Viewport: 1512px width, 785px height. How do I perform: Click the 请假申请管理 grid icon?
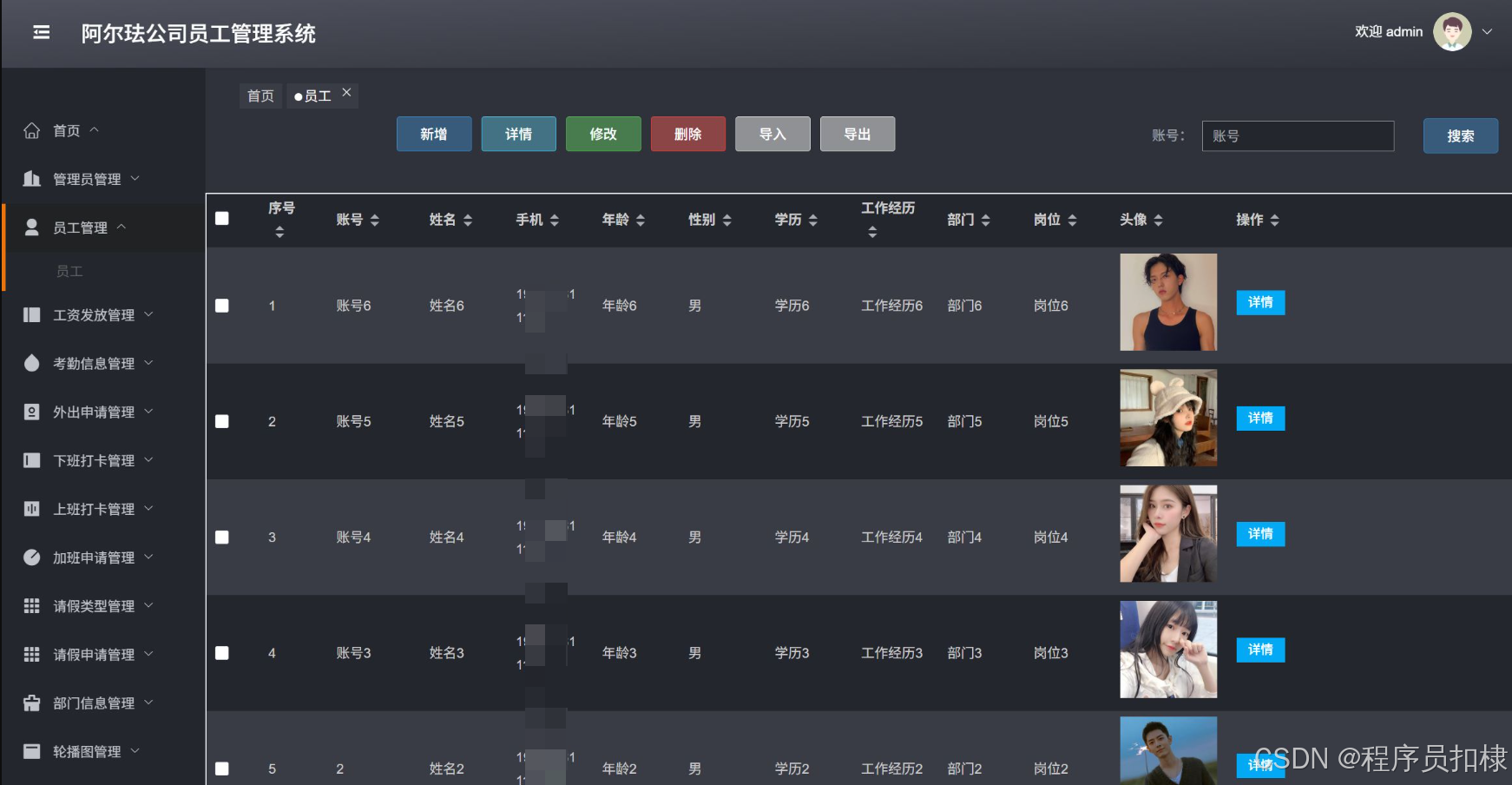click(x=32, y=655)
